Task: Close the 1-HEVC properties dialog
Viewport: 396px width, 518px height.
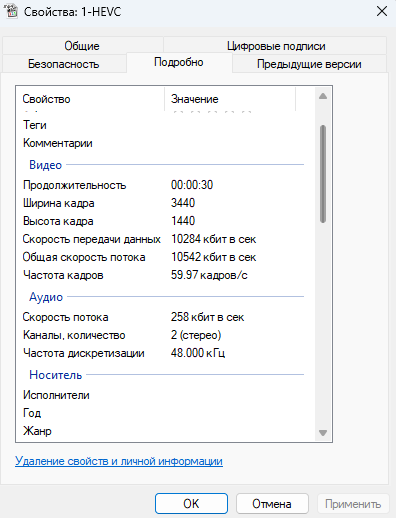Action: click(x=382, y=11)
